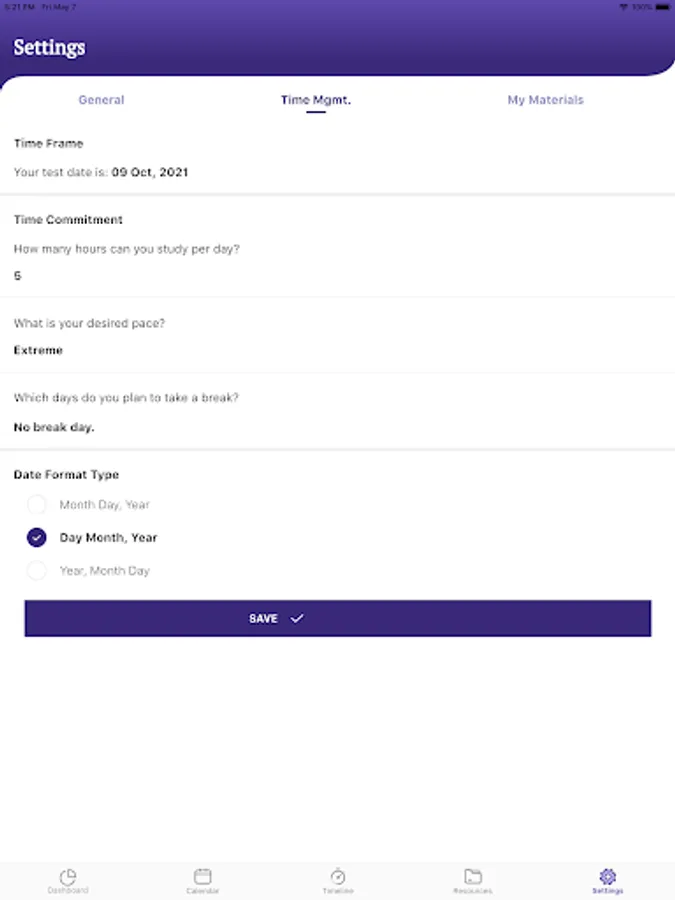Choose Year, Month Day format option
The height and width of the screenshot is (900, 675).
coord(37,571)
